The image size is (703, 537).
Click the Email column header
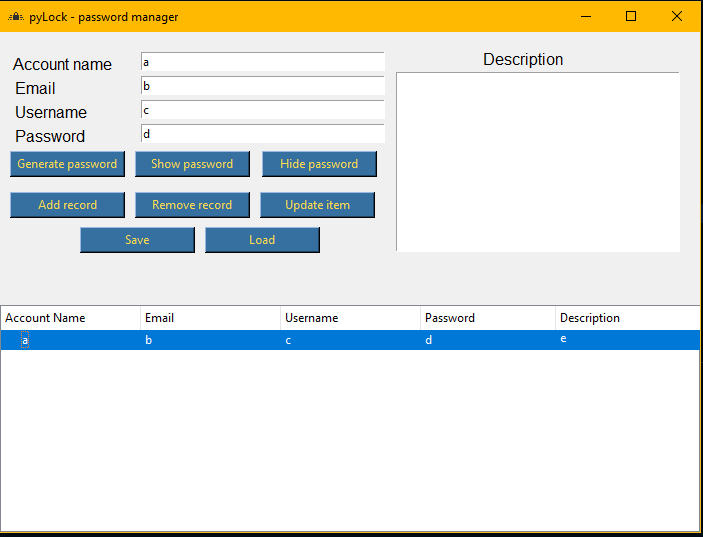point(210,318)
